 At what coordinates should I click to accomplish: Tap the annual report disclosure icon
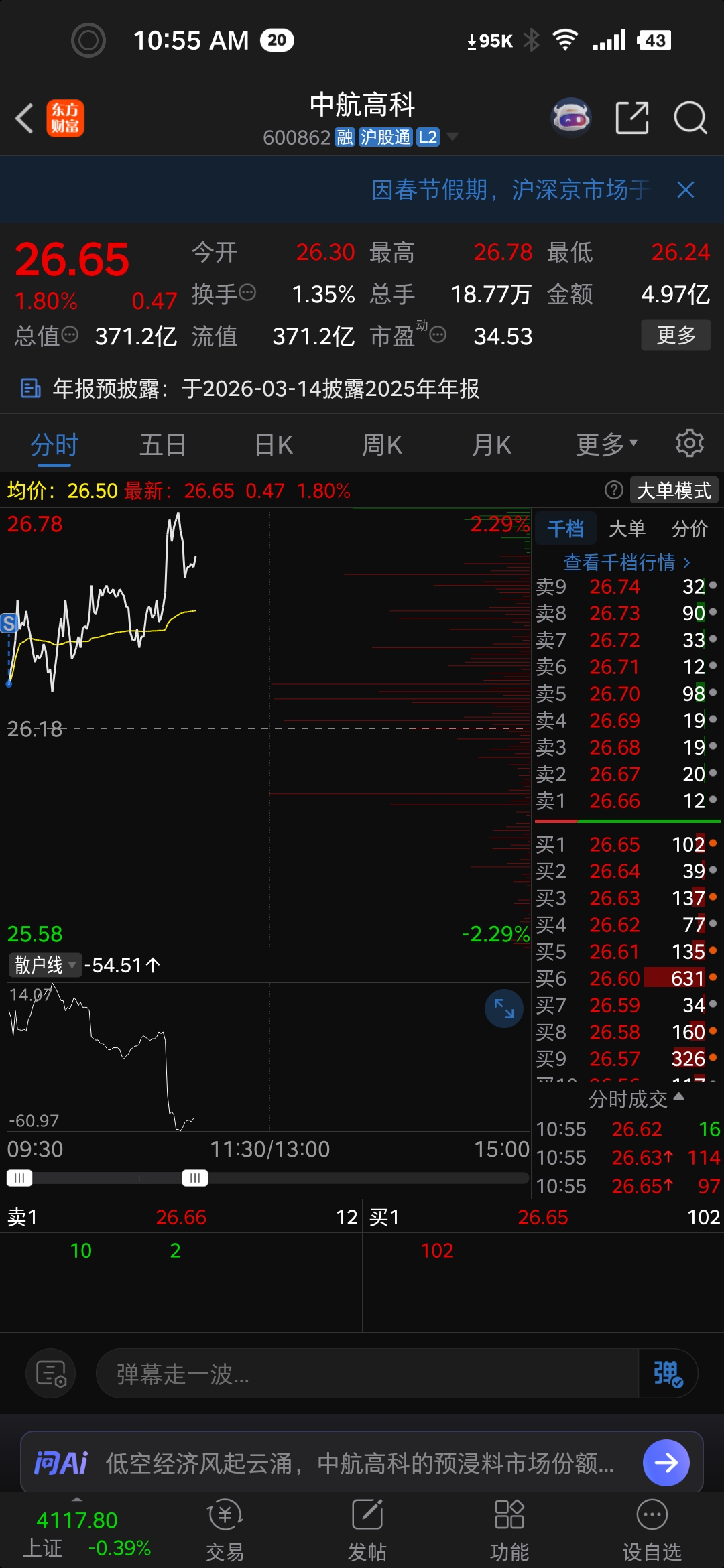[31, 388]
